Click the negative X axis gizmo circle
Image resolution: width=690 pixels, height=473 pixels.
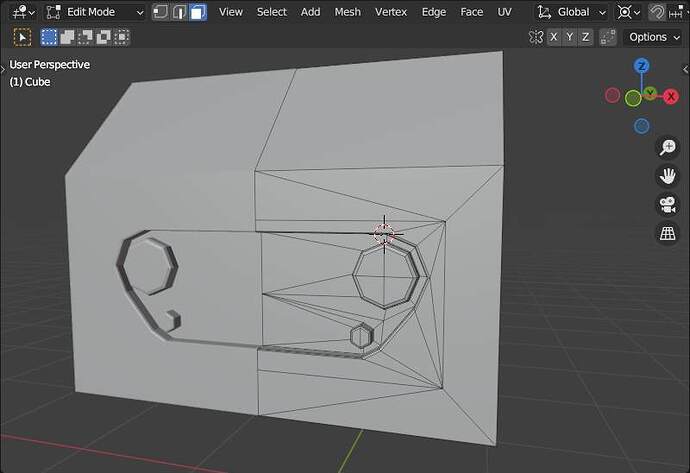(x=613, y=95)
